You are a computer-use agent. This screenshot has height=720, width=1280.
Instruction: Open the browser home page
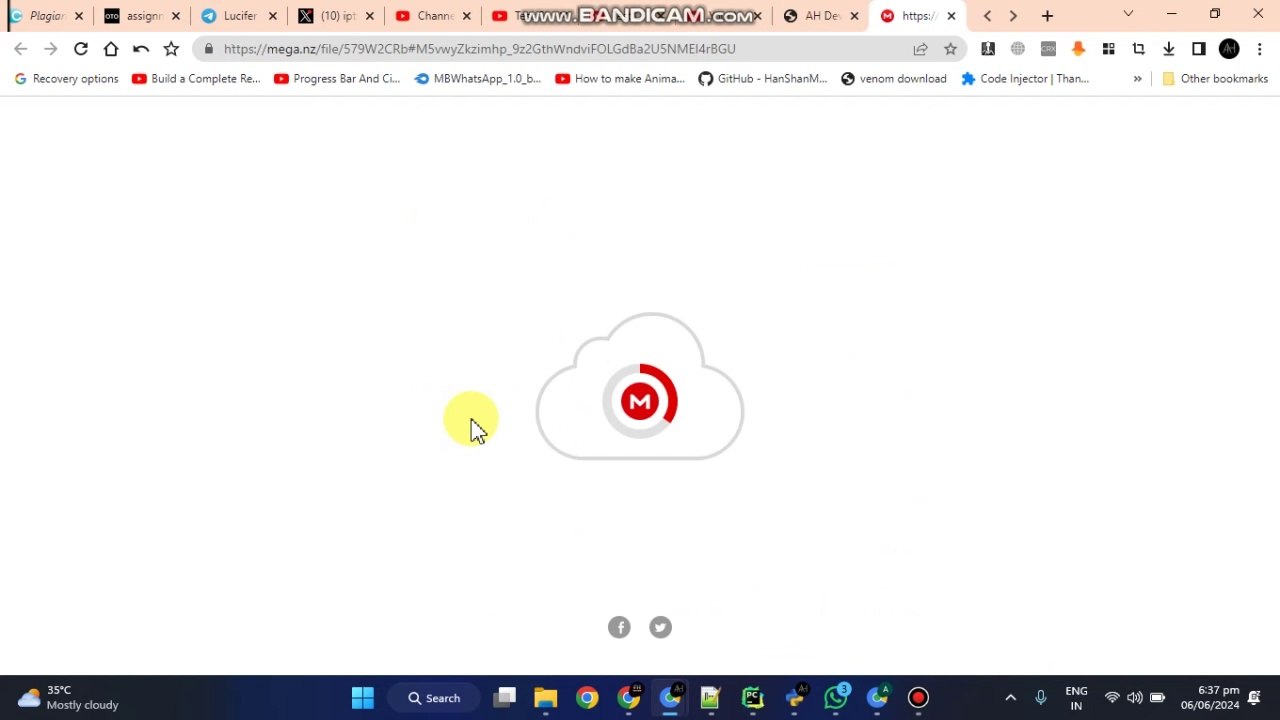[111, 49]
